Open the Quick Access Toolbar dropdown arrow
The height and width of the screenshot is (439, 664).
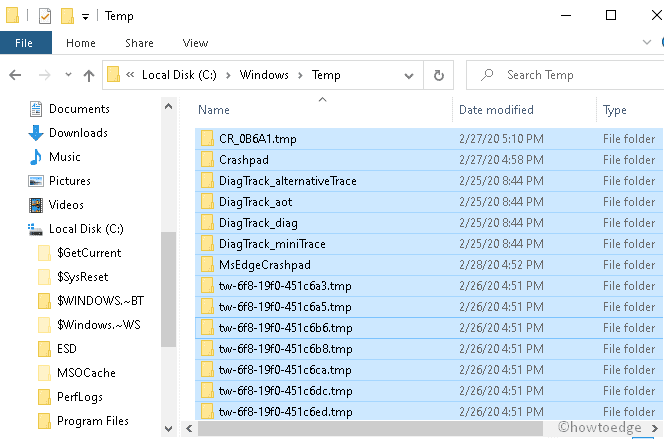86,17
